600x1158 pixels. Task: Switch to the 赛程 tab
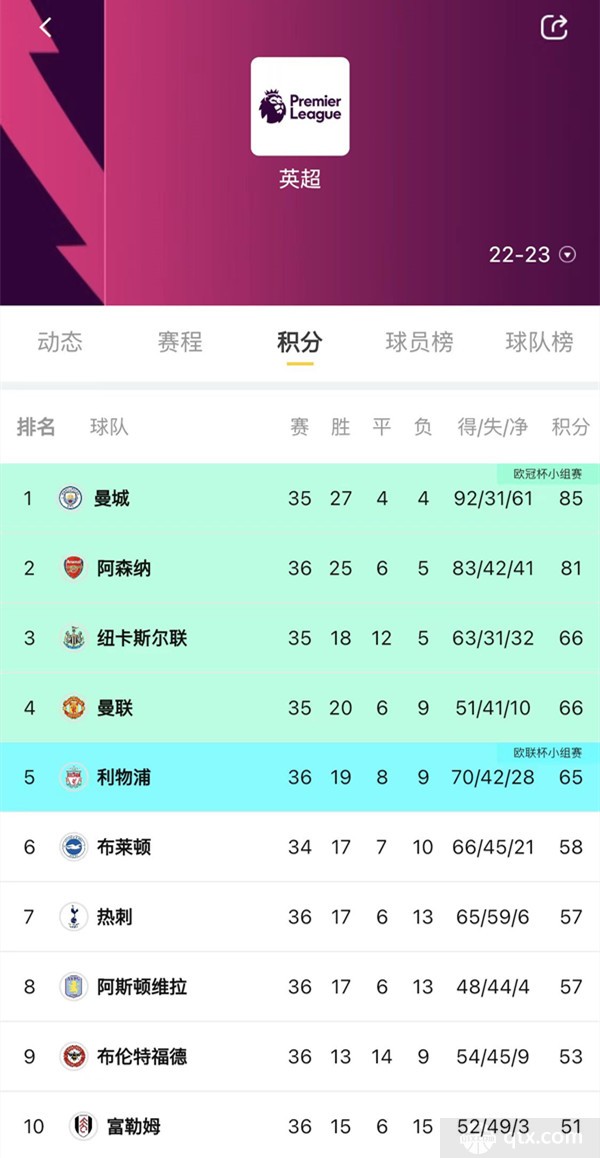(x=180, y=342)
